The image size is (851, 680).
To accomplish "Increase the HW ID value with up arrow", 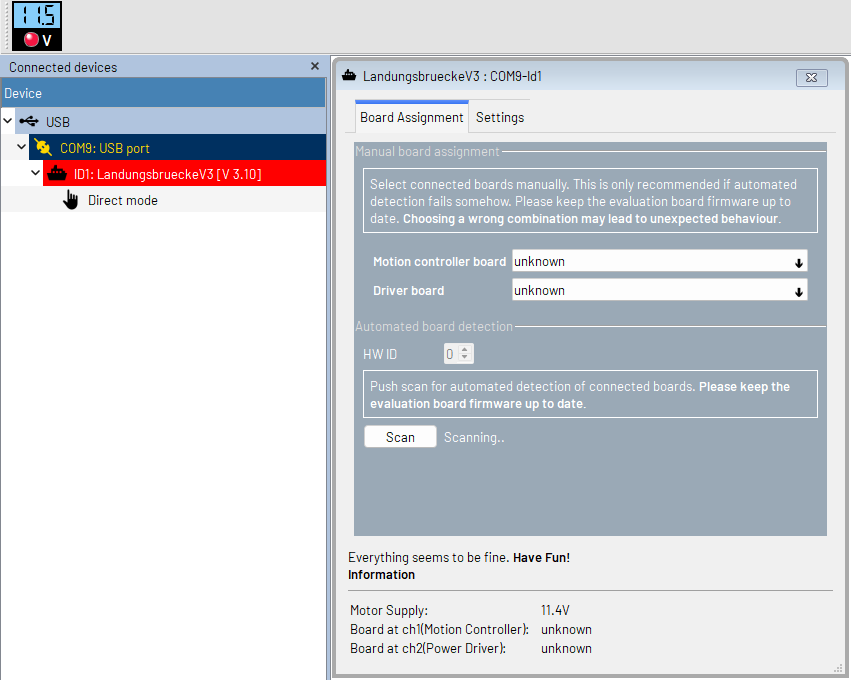I will [465, 349].
